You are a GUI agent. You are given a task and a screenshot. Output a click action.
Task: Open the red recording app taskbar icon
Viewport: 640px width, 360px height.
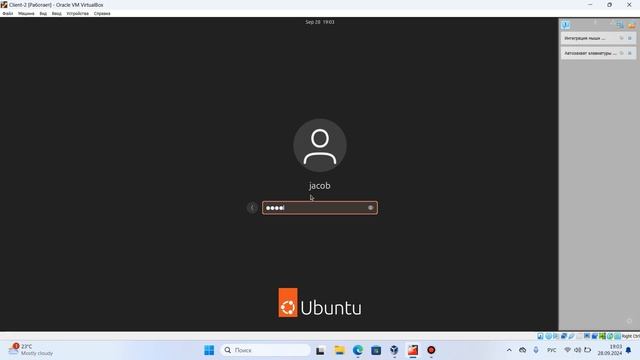point(431,350)
